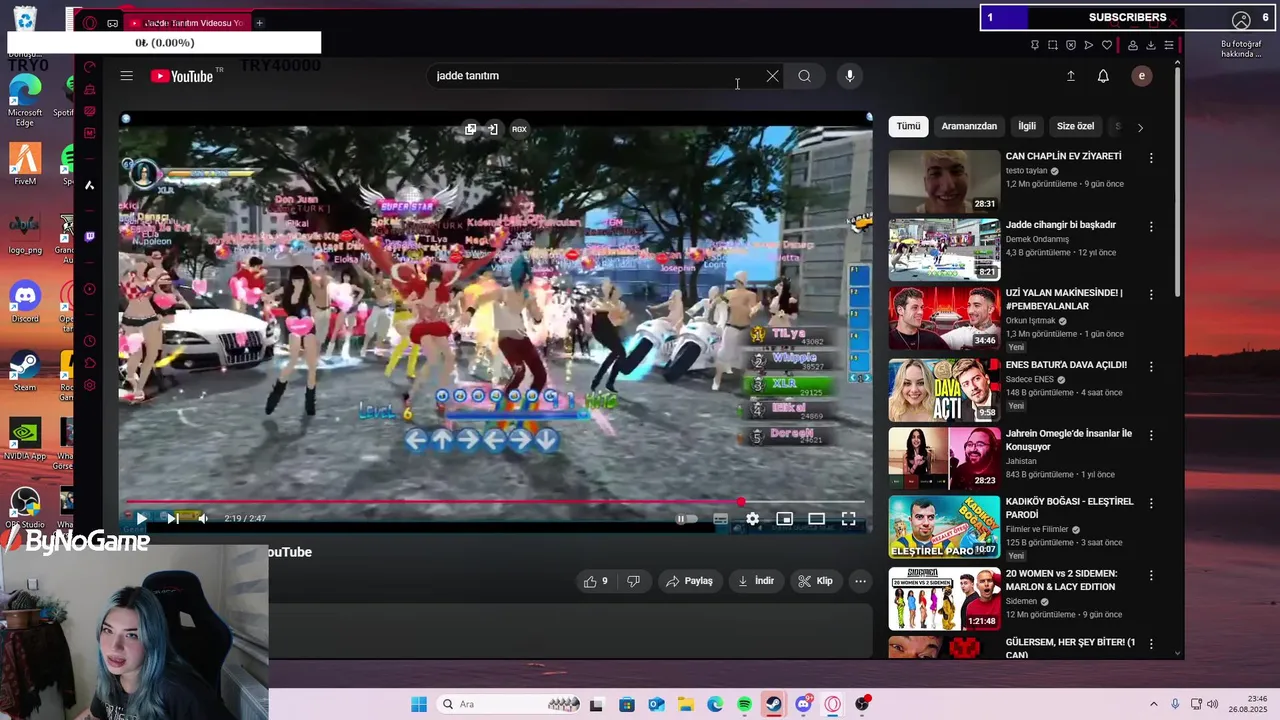This screenshot has width=1280, height=720.
Task: Open the YouTube hamburger guide menu
Action: point(126,76)
